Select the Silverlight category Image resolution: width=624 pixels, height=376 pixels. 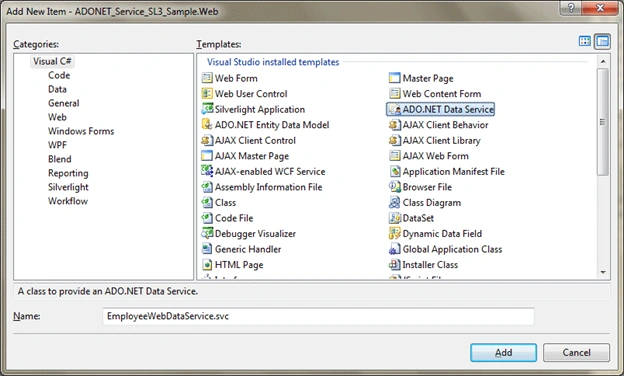(68, 187)
